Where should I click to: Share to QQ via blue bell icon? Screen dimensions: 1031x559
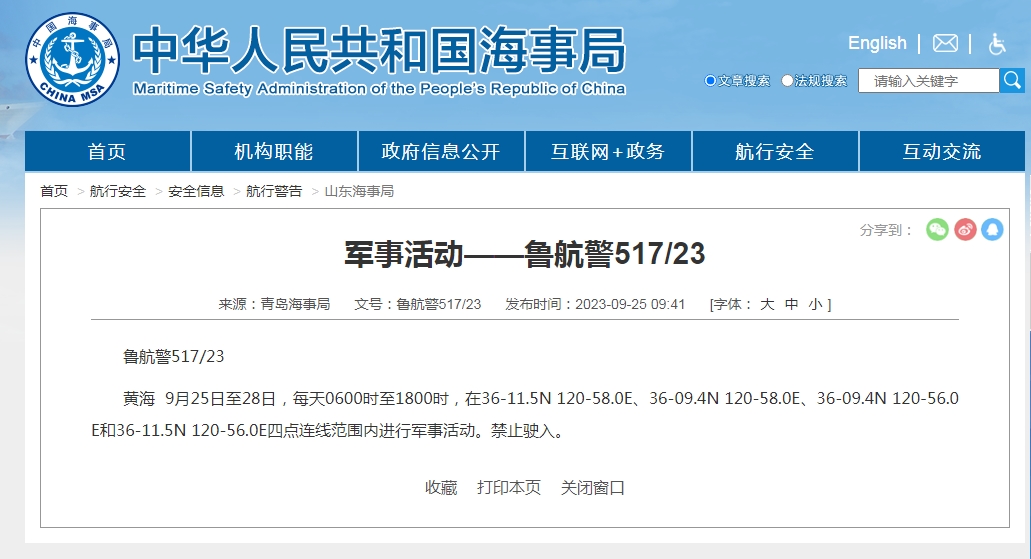tap(992, 230)
